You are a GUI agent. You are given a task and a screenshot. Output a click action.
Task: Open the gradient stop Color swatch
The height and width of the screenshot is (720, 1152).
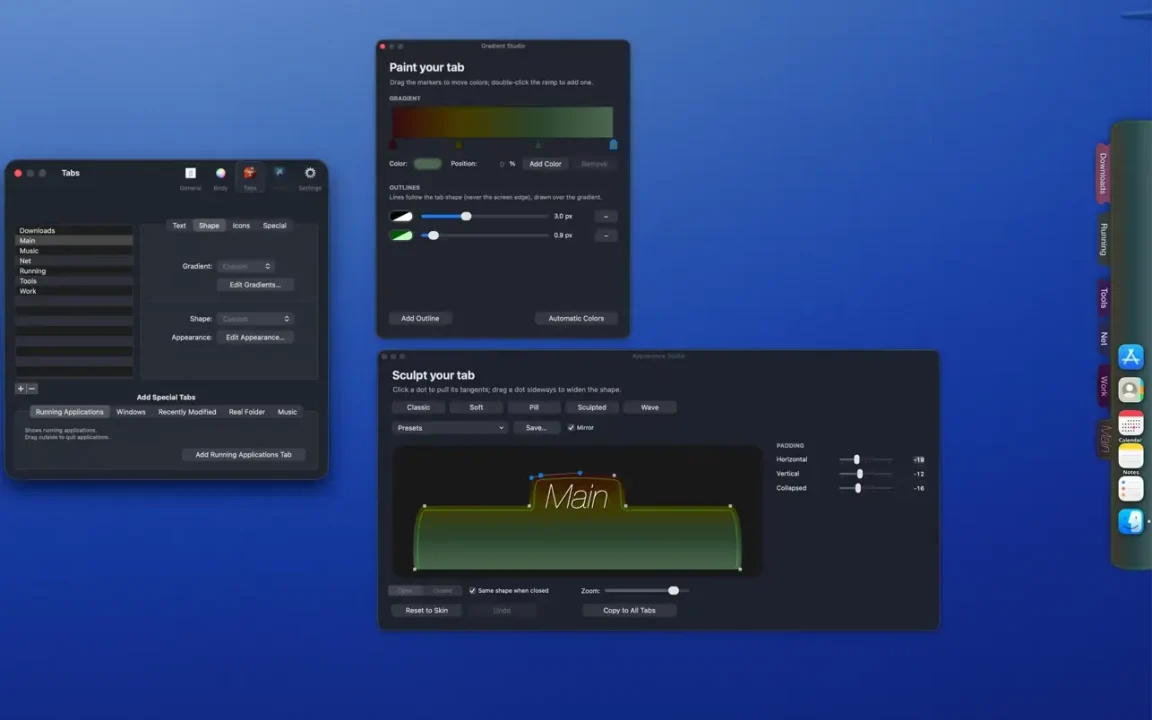[x=428, y=164]
